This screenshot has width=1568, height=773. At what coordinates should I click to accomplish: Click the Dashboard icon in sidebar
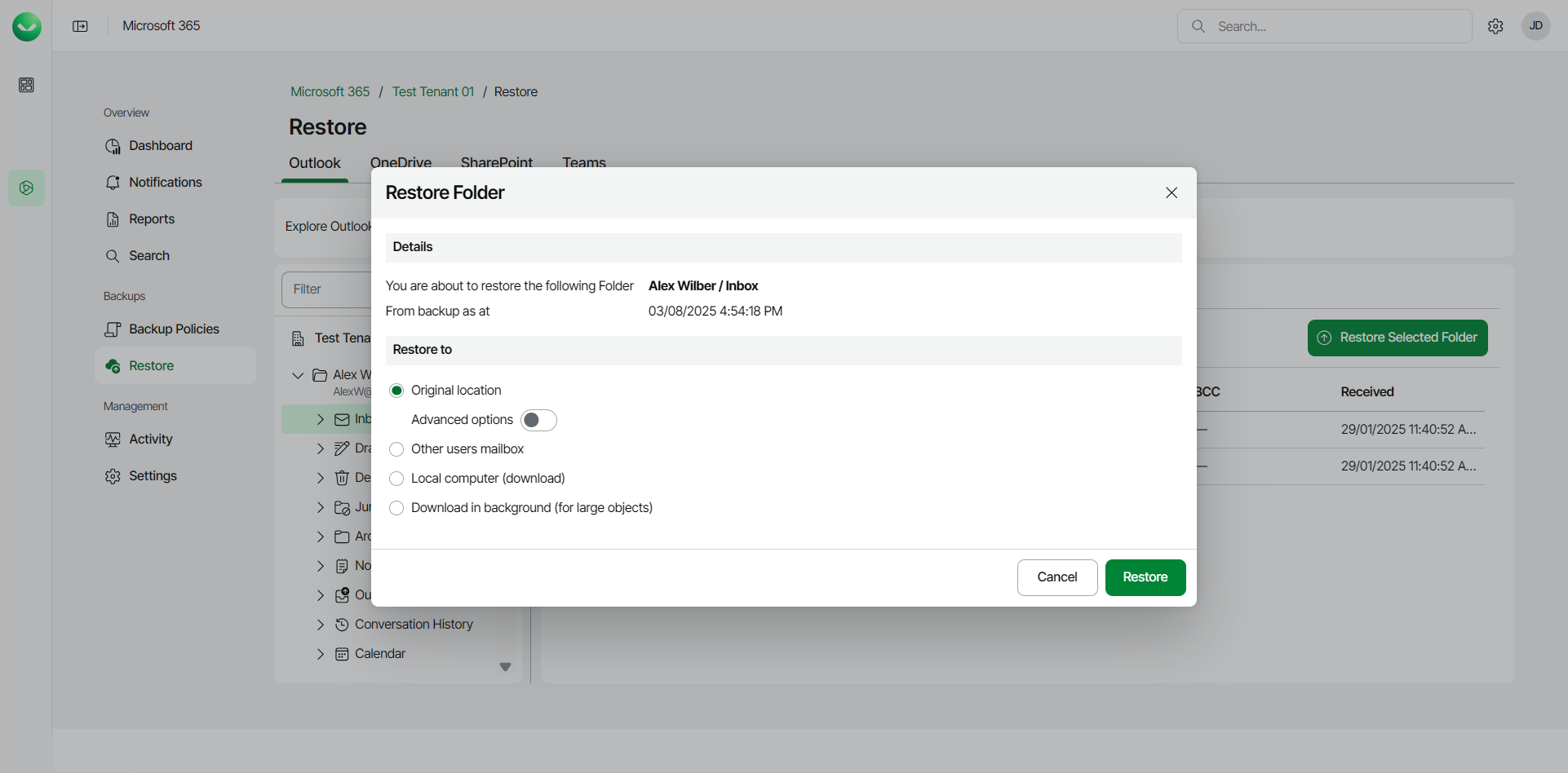(113, 146)
